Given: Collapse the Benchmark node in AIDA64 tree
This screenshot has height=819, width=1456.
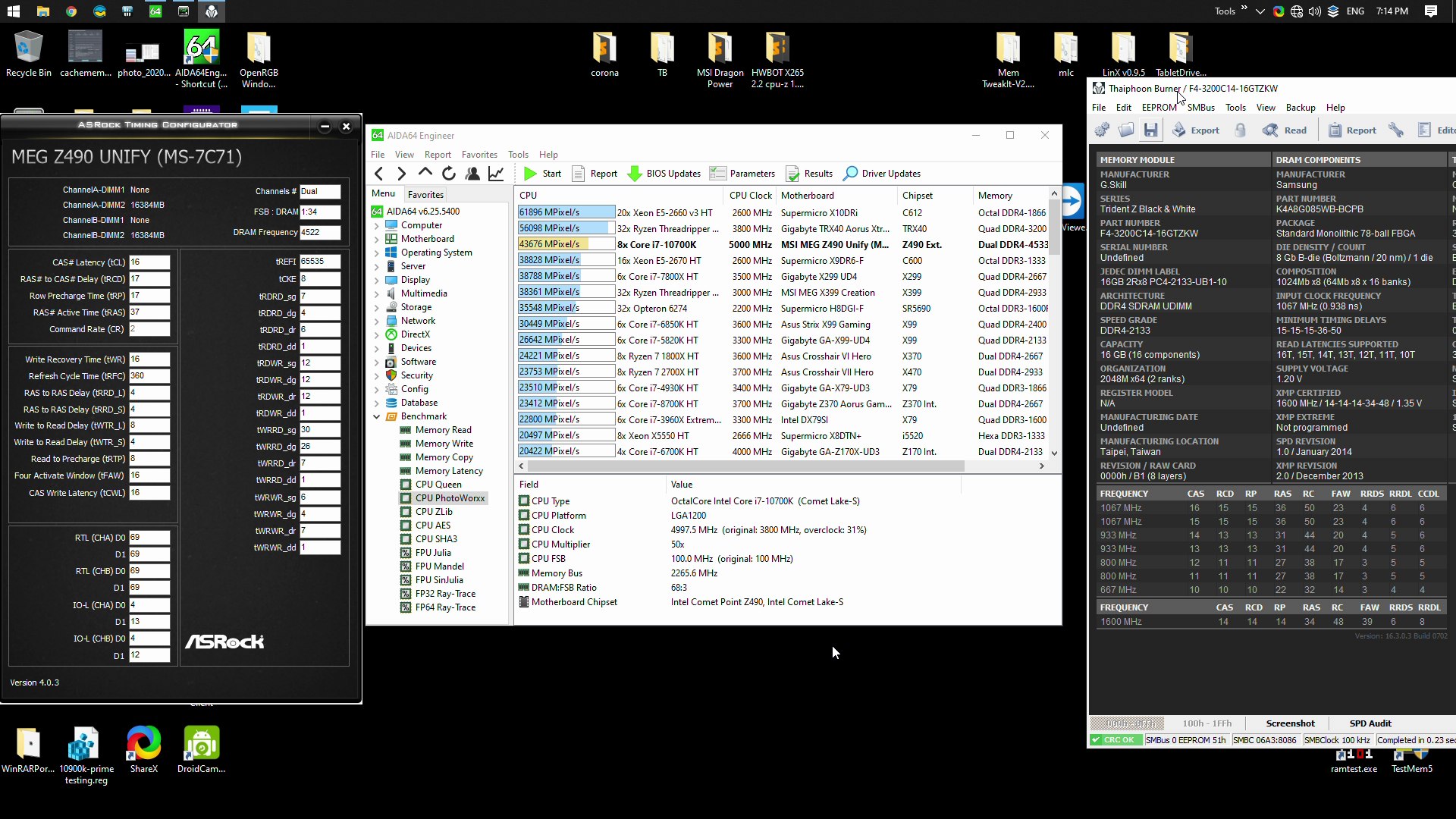Looking at the screenshot, I should coord(376,417).
